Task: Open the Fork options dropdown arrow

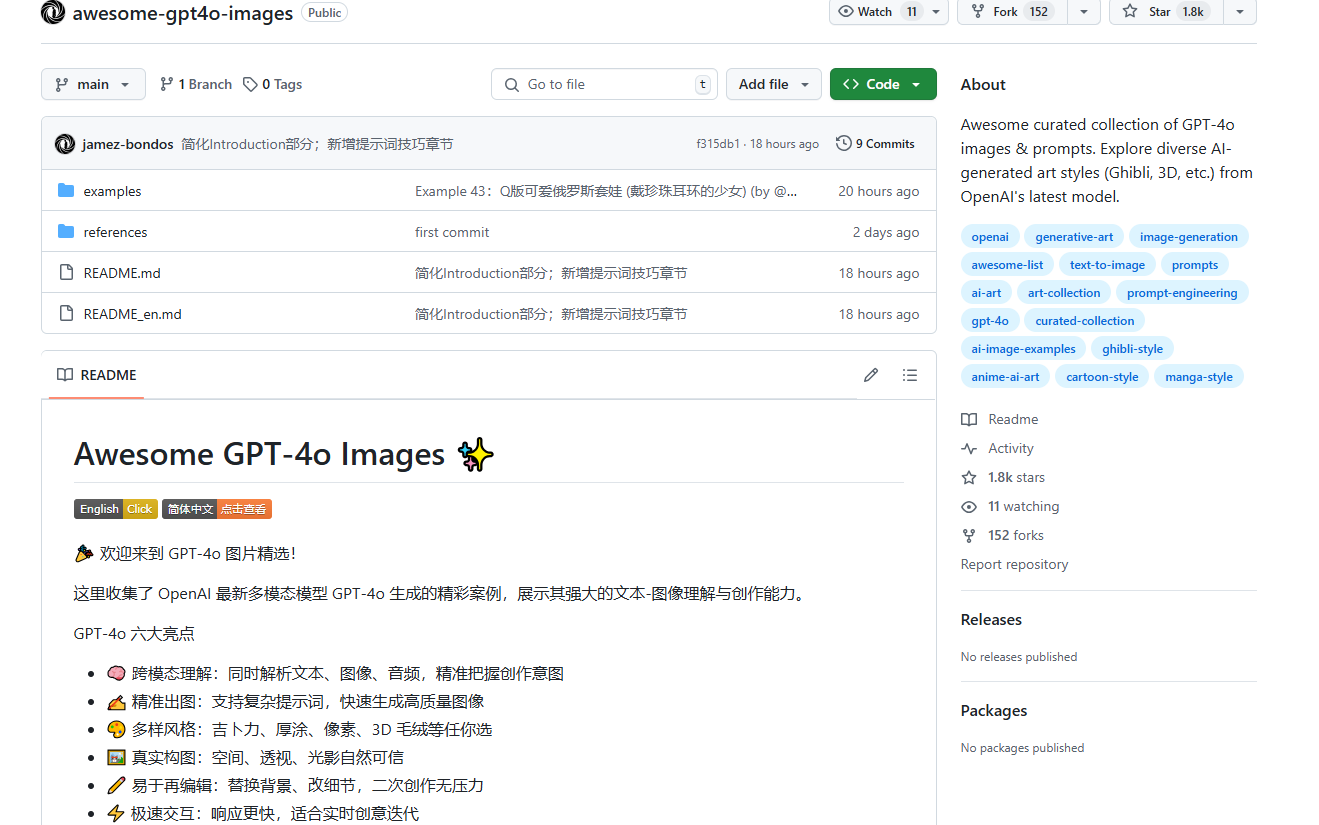Action: coord(1084,11)
